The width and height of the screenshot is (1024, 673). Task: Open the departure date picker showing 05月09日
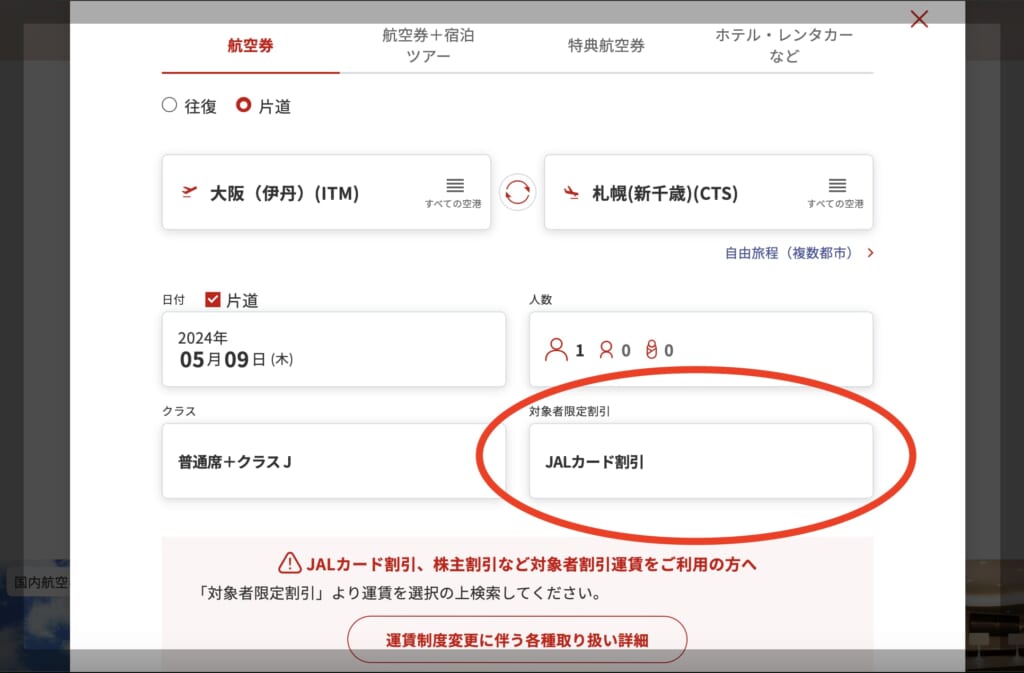[334, 348]
